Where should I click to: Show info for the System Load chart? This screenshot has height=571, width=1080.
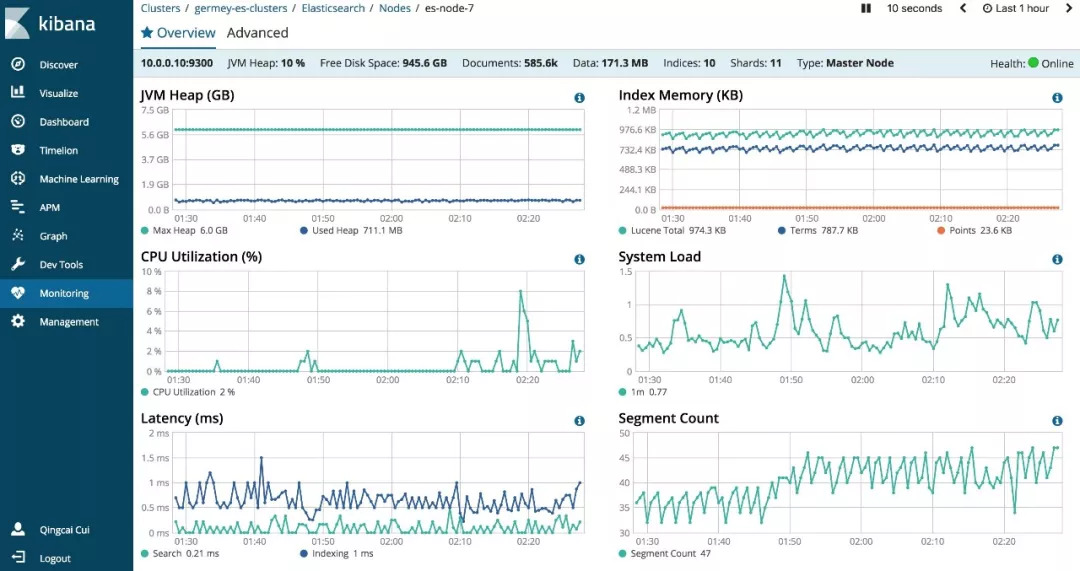pyautogui.click(x=1057, y=259)
